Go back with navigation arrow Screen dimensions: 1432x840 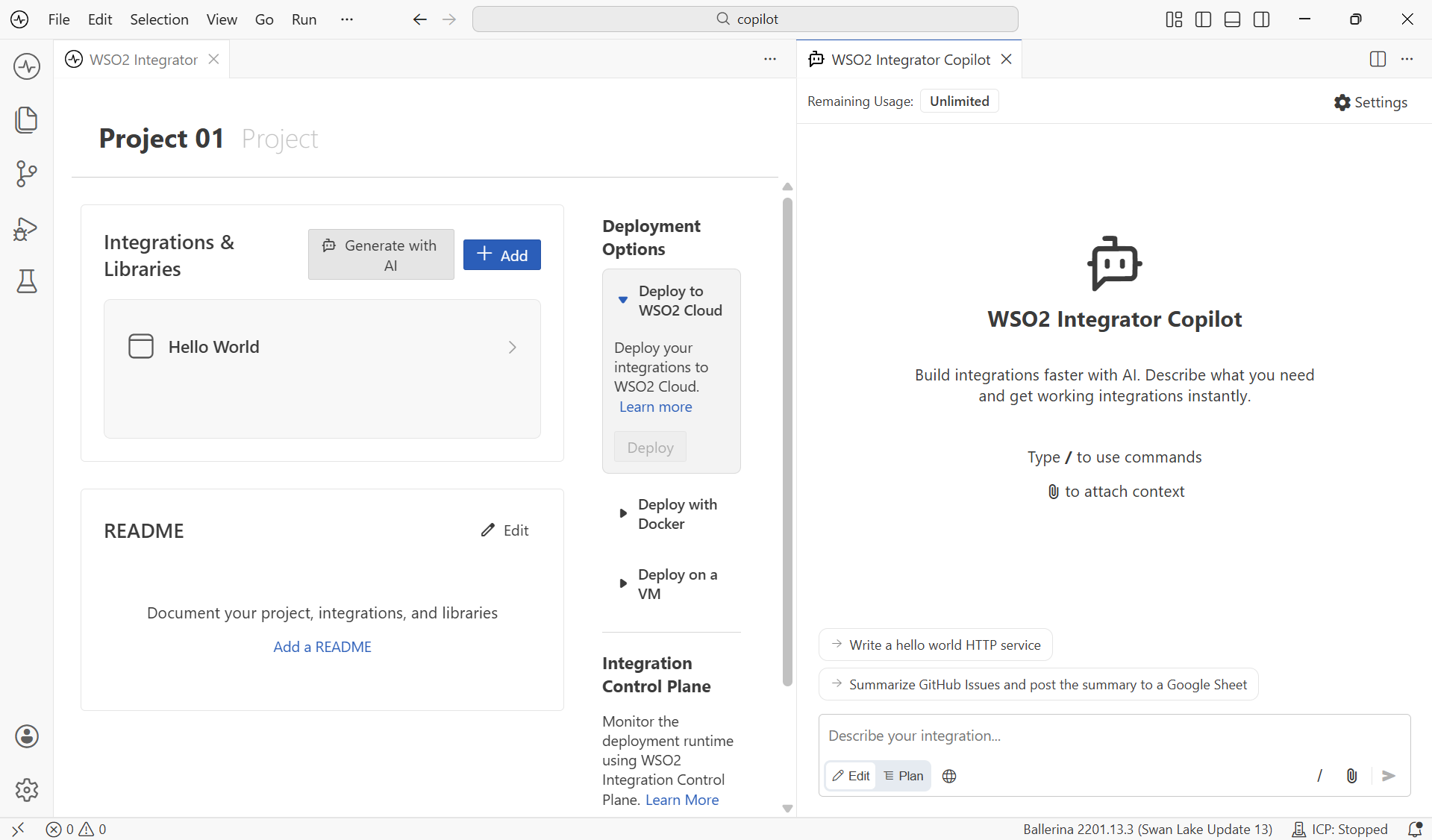click(420, 19)
